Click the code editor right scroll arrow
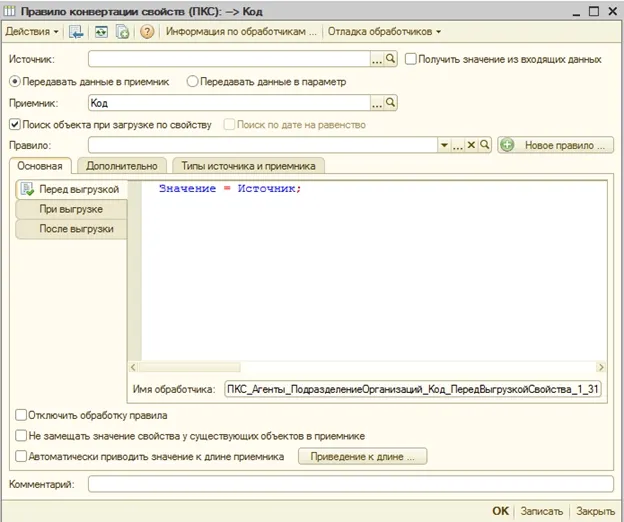This screenshot has height=522, width=624. [601, 367]
